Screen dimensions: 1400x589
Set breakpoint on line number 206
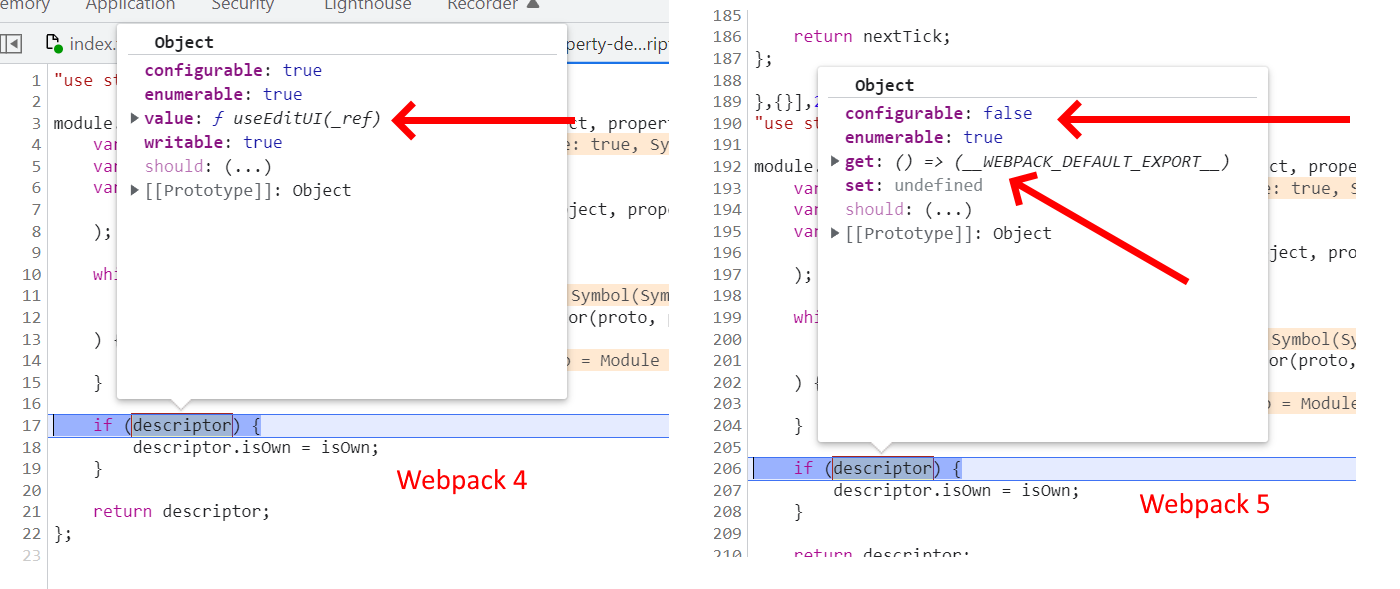coord(728,468)
